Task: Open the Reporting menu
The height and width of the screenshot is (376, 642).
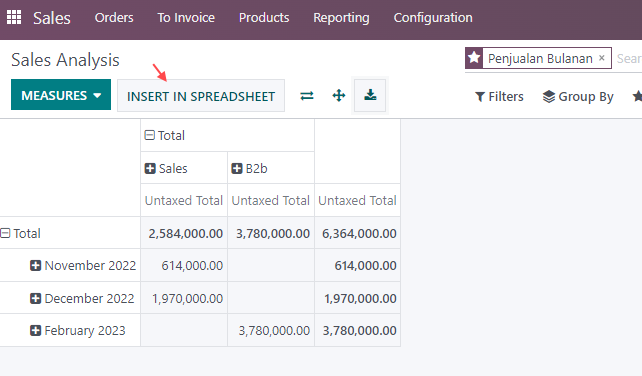Action: (341, 18)
